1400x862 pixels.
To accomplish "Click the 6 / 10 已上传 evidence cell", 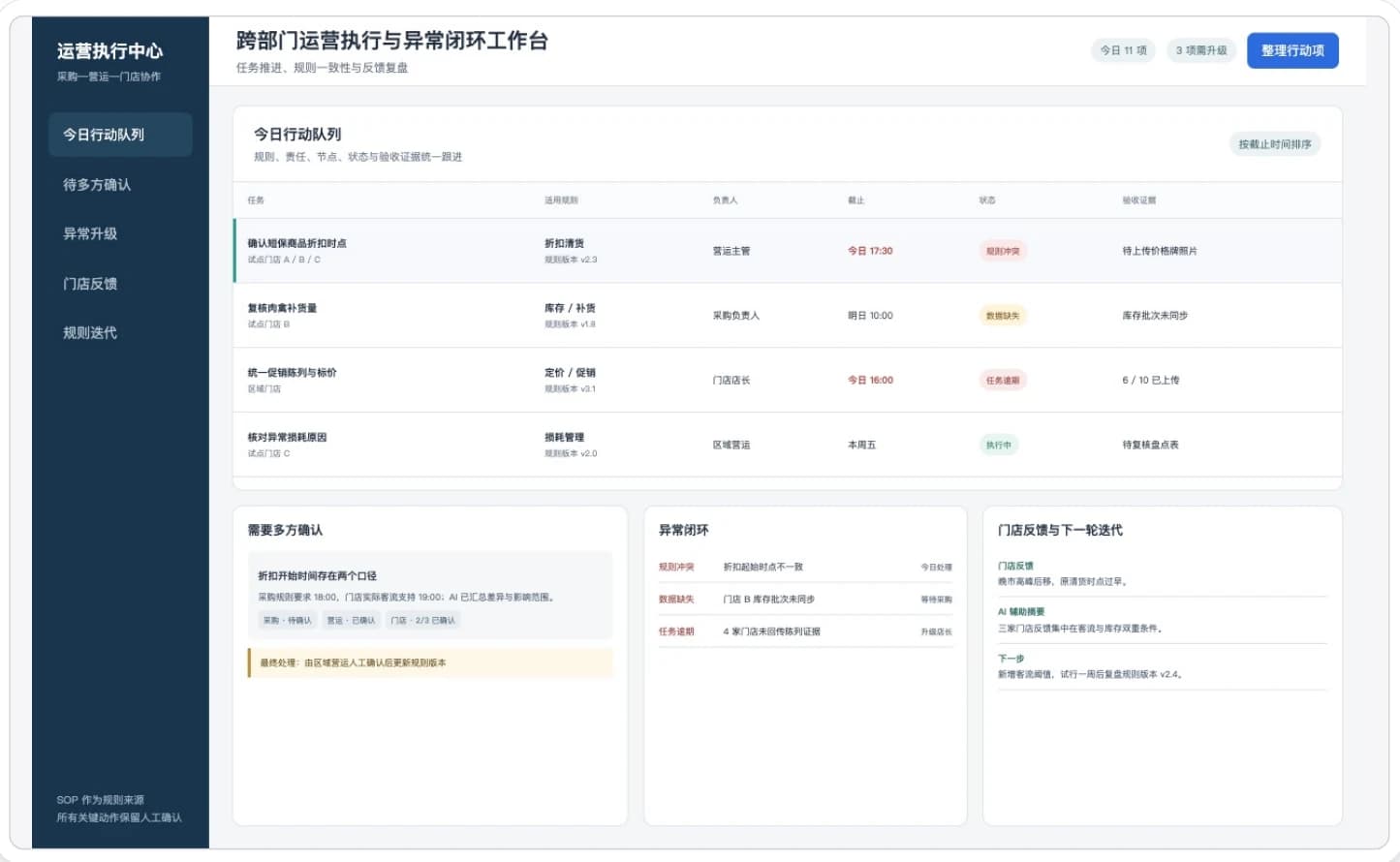I will coord(1151,381).
